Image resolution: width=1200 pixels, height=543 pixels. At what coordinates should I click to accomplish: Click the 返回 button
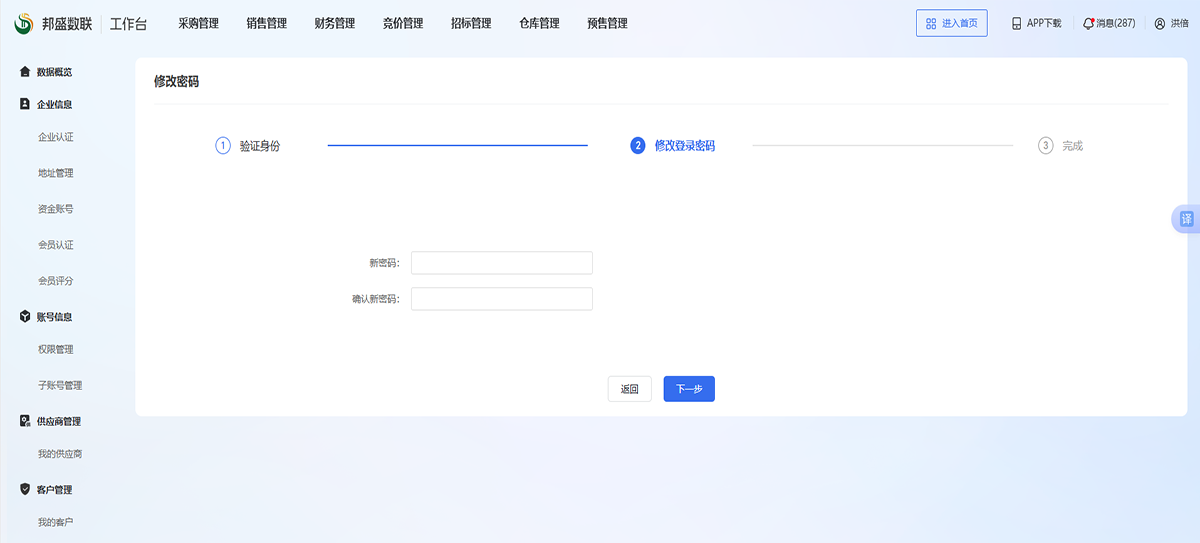point(630,389)
